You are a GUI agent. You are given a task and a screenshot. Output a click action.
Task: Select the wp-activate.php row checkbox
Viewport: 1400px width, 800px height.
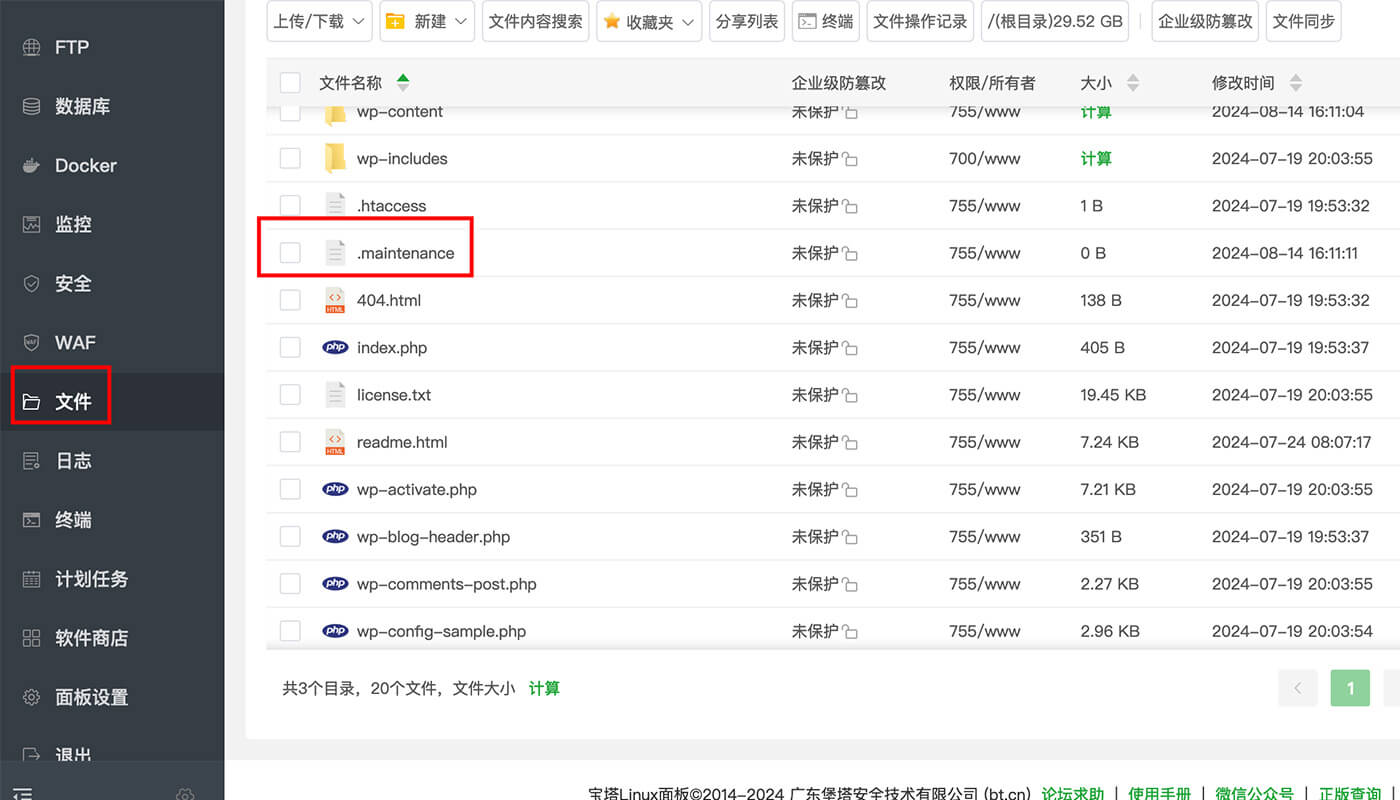click(290, 489)
